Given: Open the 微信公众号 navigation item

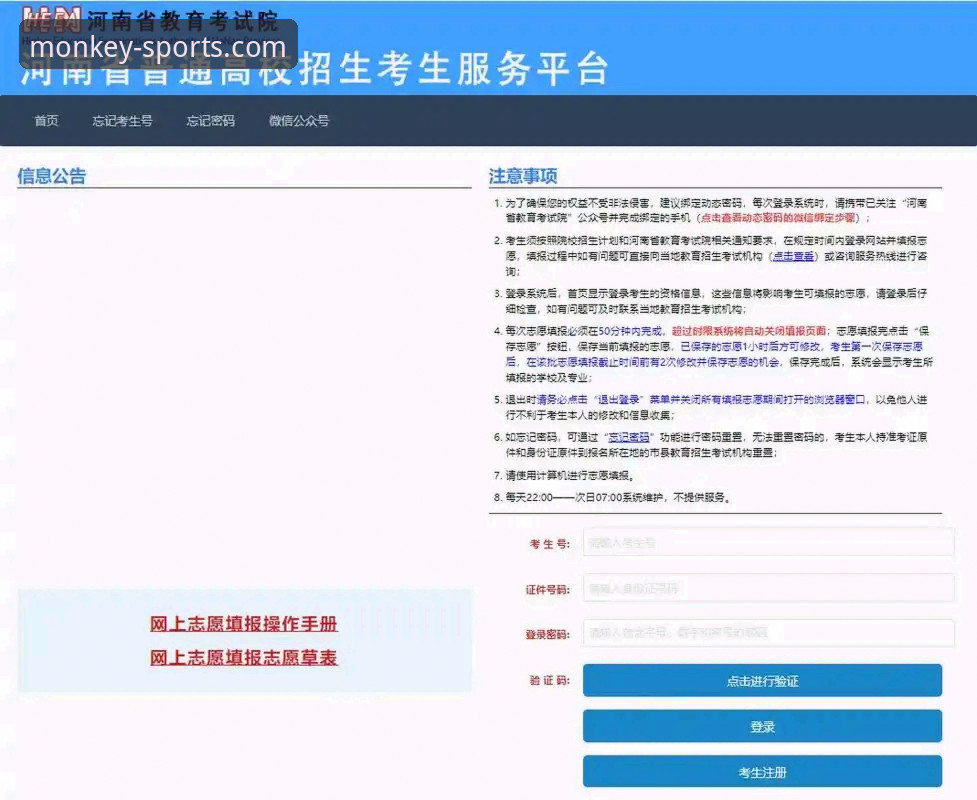Looking at the screenshot, I should click(299, 120).
